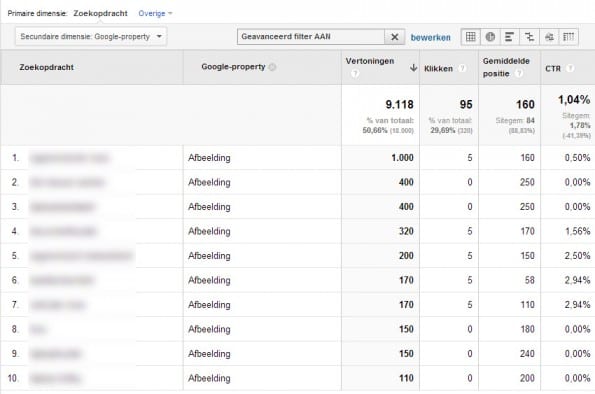
Task: Click position value 240 in row 9
Action: tap(527, 354)
